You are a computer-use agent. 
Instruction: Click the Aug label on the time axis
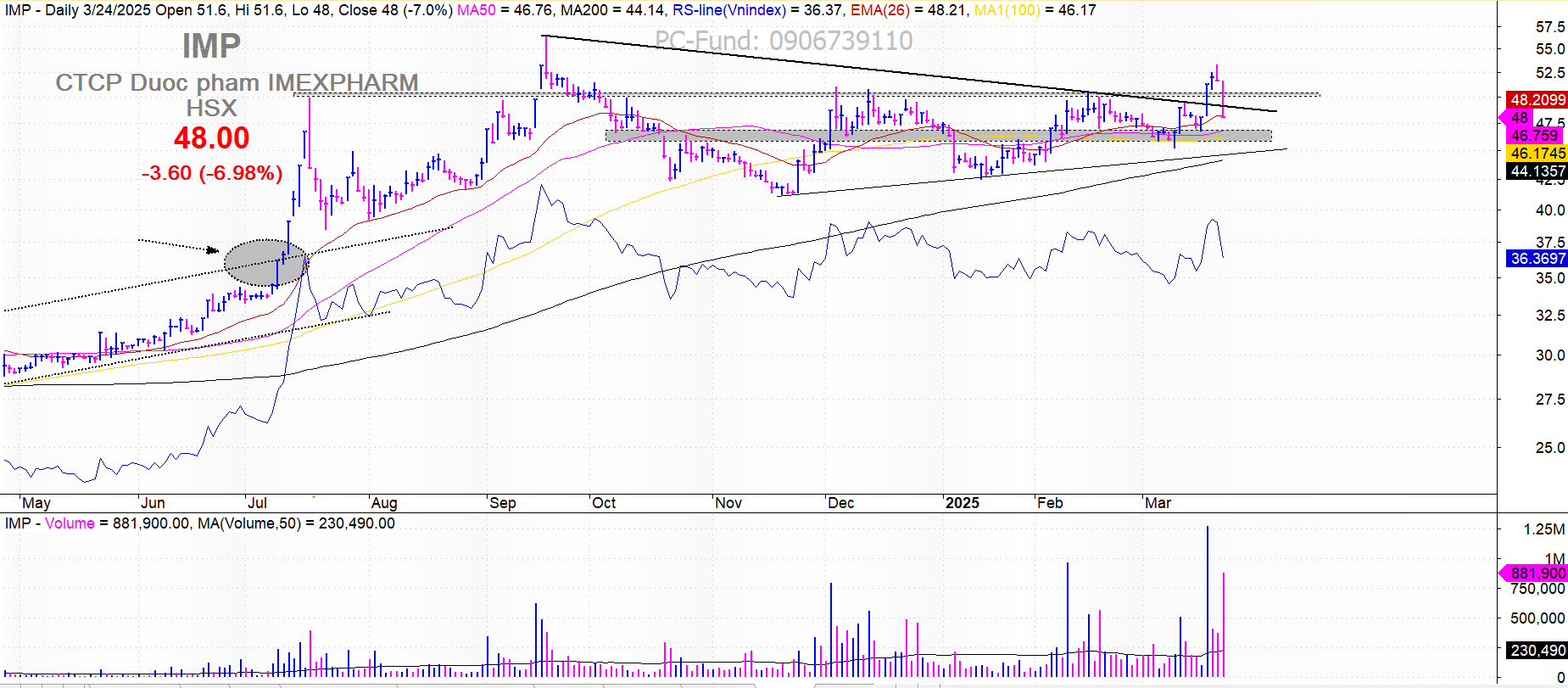coord(384,503)
